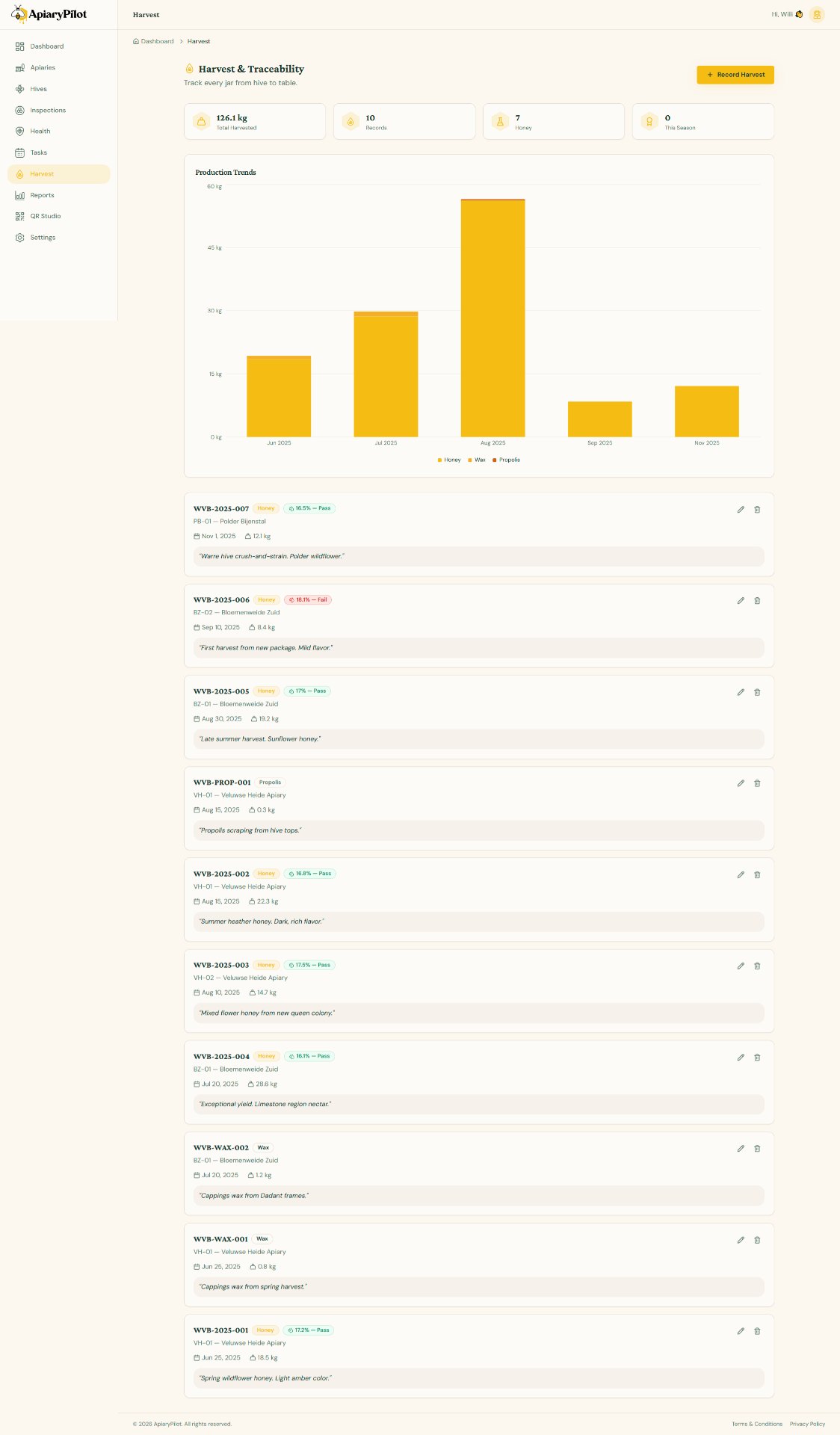Click the Record Harvest button
Viewport: 840px width, 1435px height.
735,75
